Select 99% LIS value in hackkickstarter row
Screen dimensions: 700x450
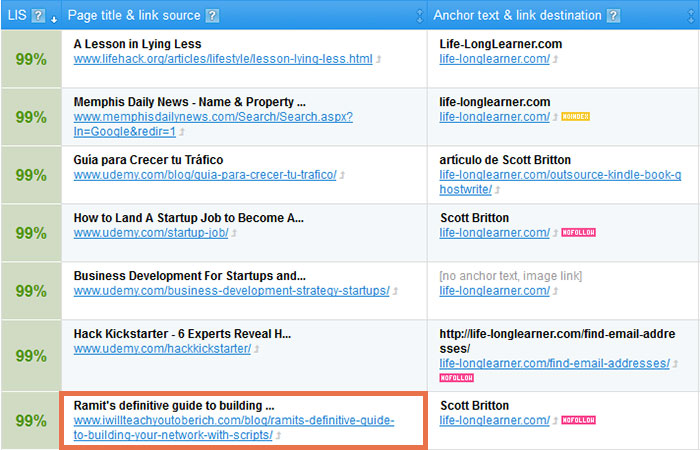point(31,356)
